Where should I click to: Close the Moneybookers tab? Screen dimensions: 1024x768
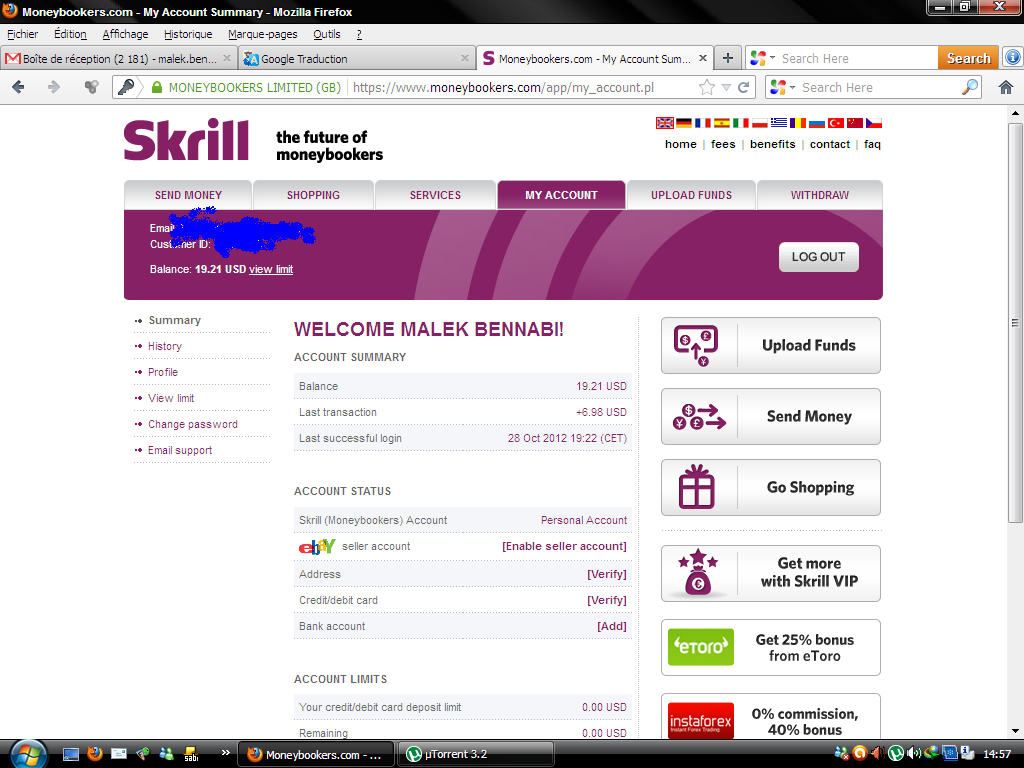pyautogui.click(x=703, y=58)
